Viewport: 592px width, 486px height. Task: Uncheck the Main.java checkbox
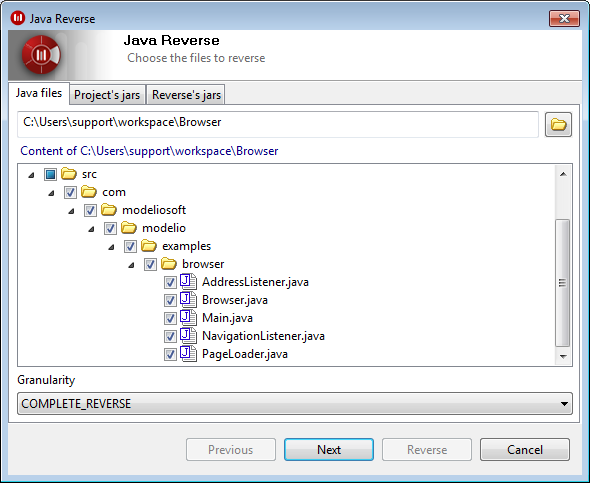point(170,319)
